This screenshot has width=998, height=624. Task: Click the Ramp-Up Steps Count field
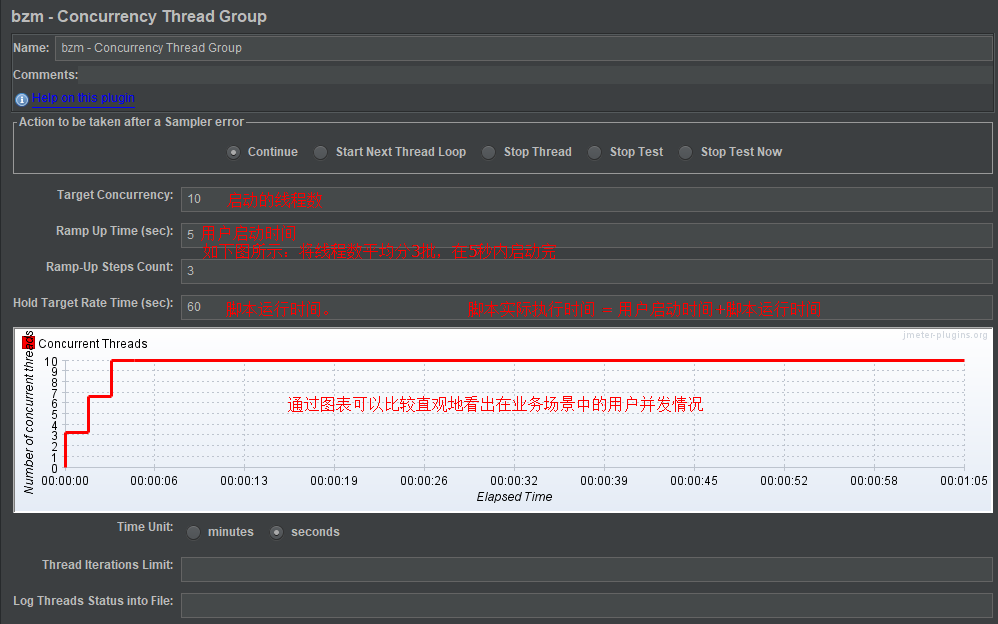point(586,271)
